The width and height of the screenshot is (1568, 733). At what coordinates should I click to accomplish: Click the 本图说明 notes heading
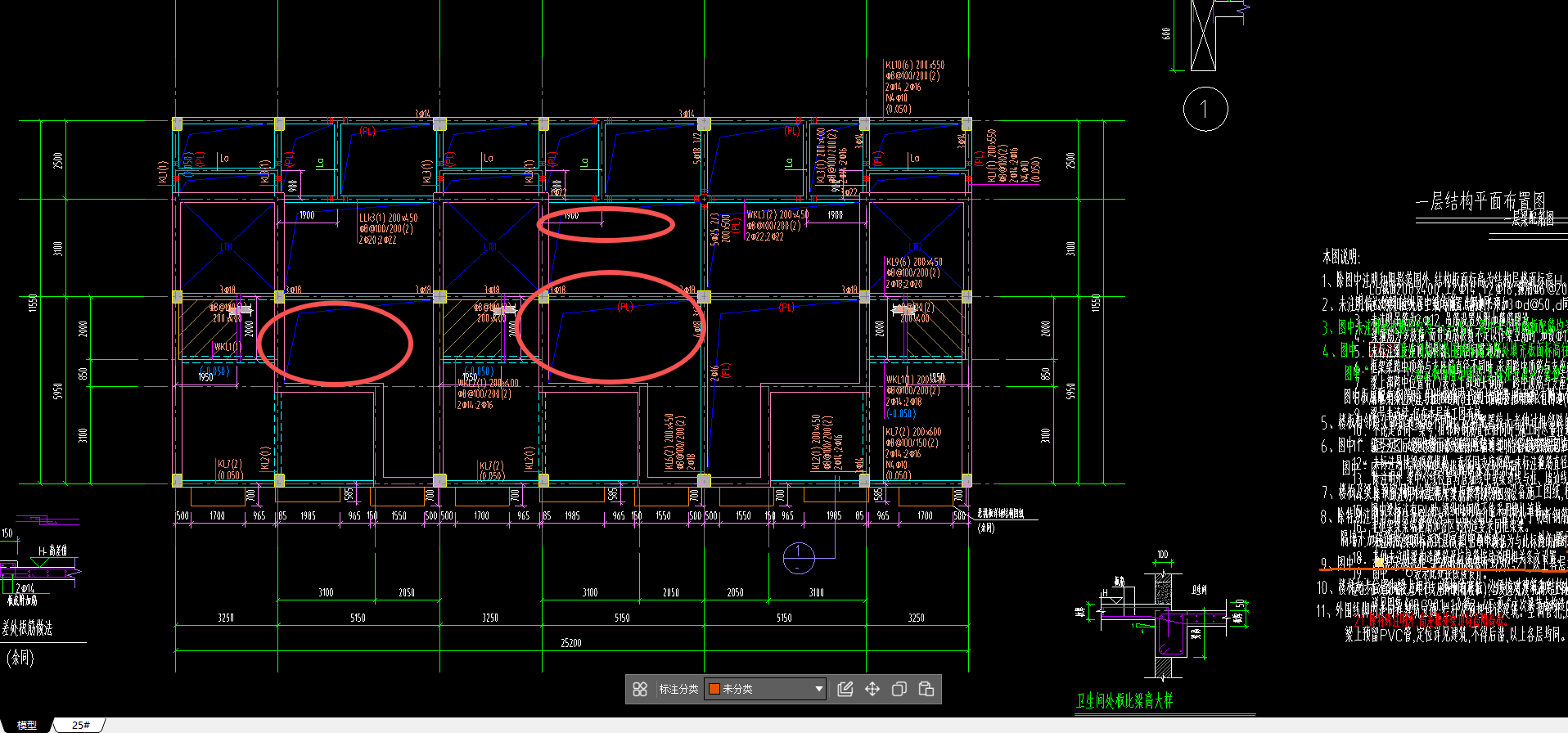pyautogui.click(x=1340, y=256)
